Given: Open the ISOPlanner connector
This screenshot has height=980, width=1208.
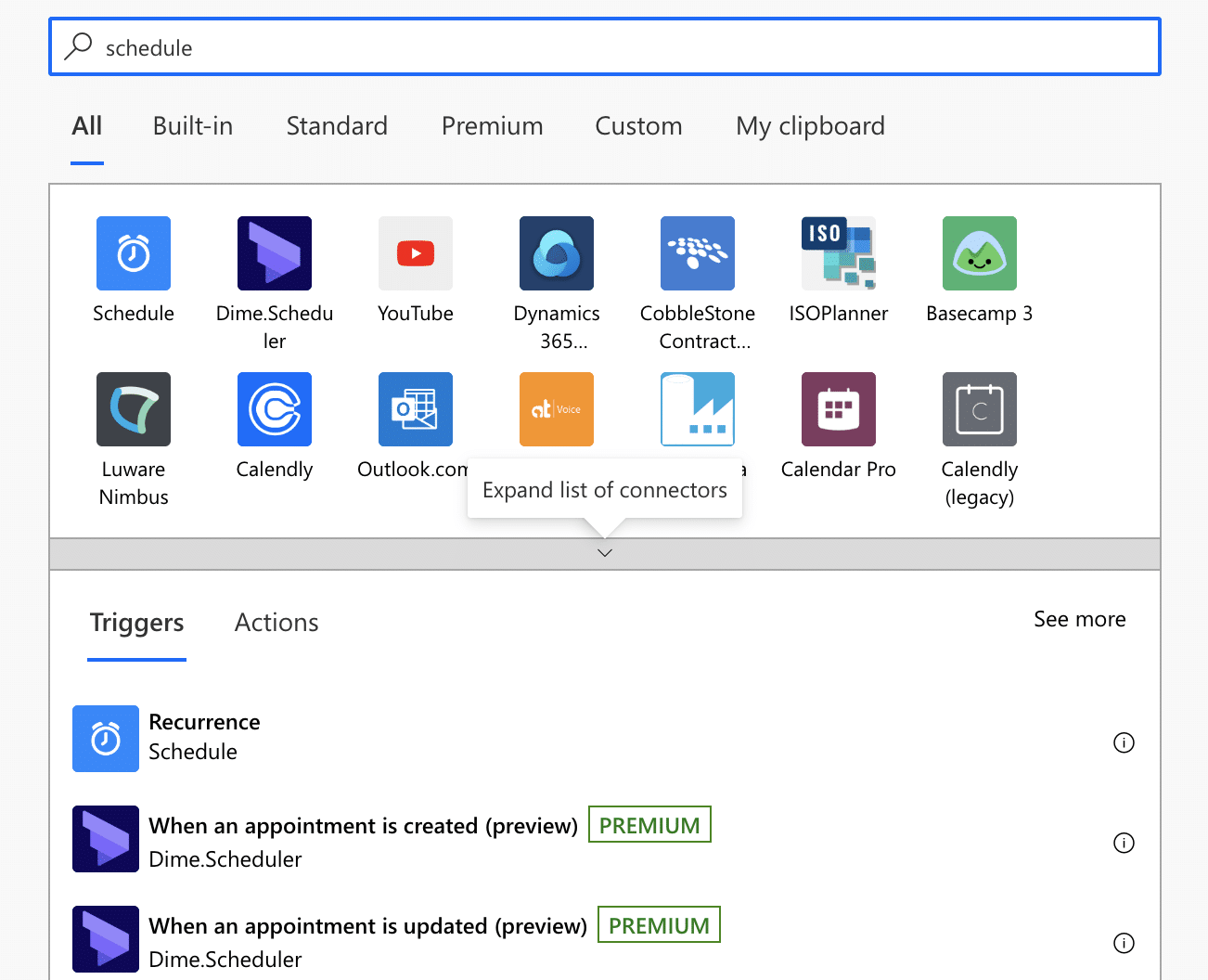Looking at the screenshot, I should click(x=839, y=253).
